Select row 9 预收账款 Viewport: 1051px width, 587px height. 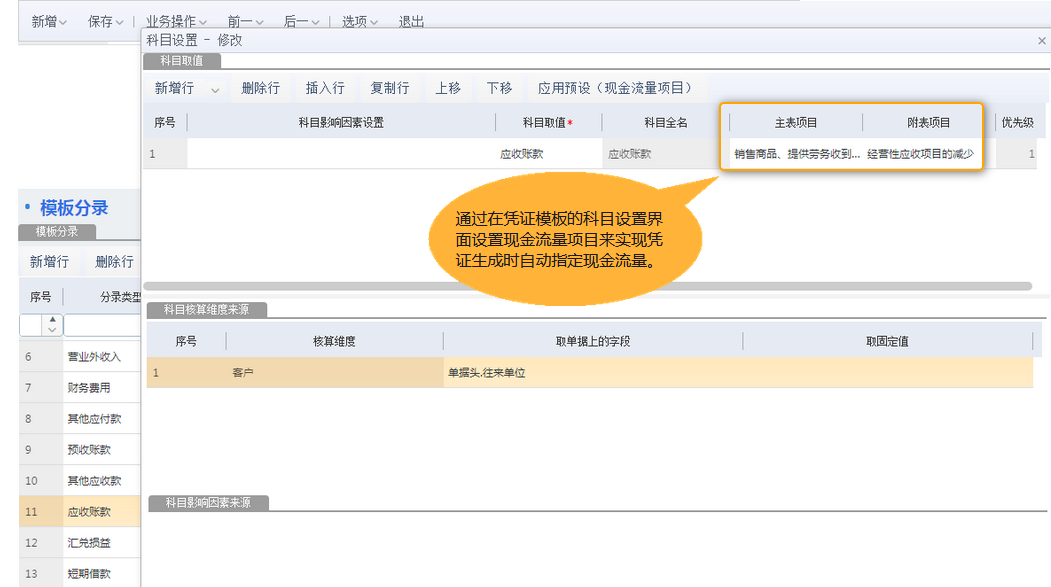pos(80,450)
